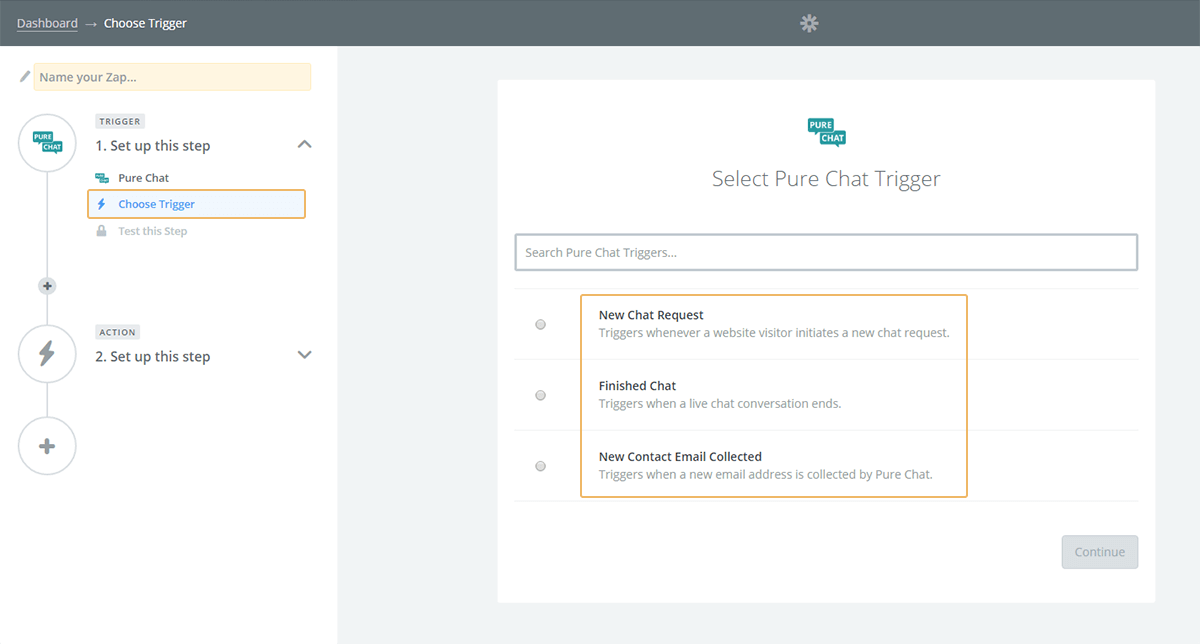The height and width of the screenshot is (644, 1200).
Task: Click the Choose Trigger breadcrumb text
Action: tap(145, 23)
